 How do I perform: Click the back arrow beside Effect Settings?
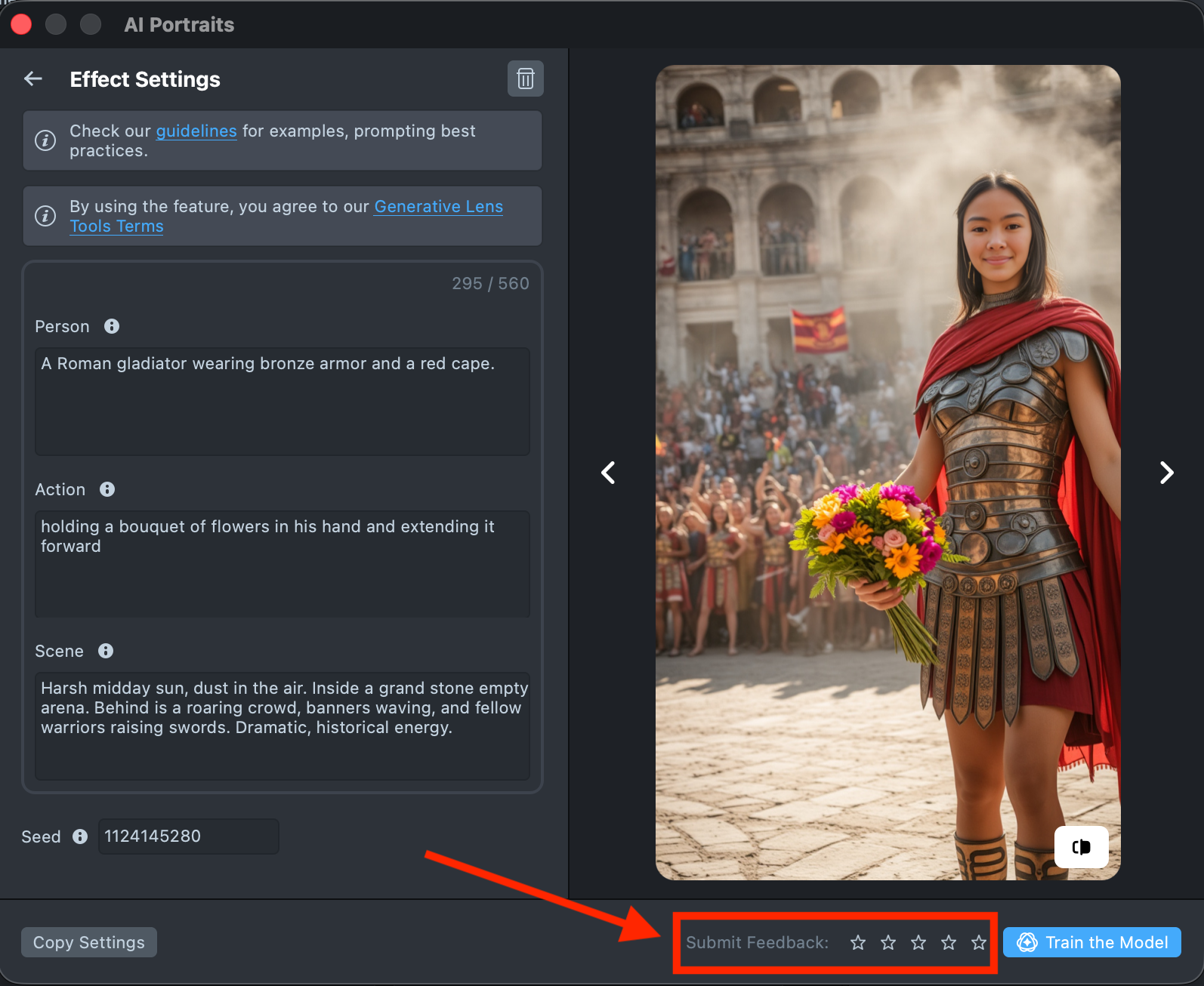tap(33, 79)
